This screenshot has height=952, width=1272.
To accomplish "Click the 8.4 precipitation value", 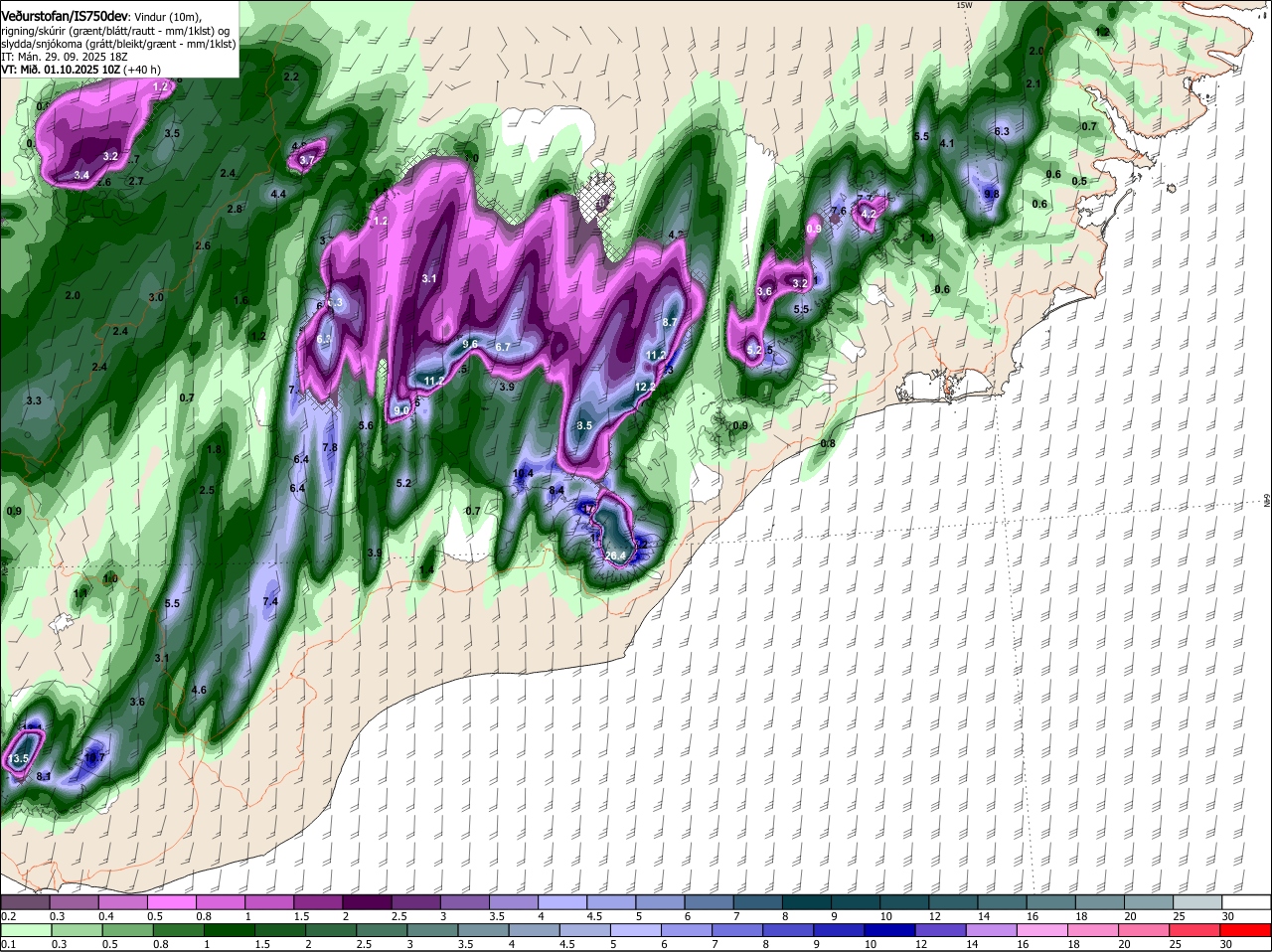I will 557,490.
